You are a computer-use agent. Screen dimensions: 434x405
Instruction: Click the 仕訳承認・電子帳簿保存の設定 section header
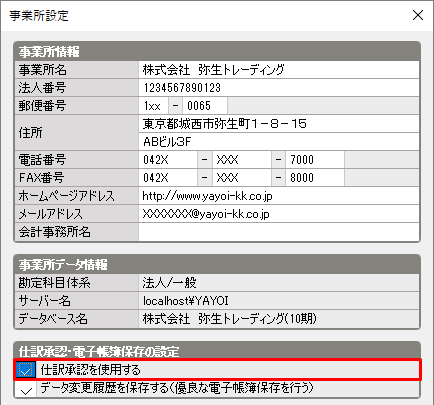pos(217,351)
